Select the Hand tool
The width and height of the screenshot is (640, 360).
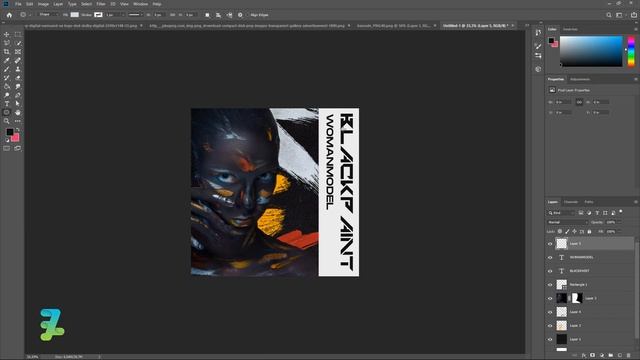[x=18, y=112]
